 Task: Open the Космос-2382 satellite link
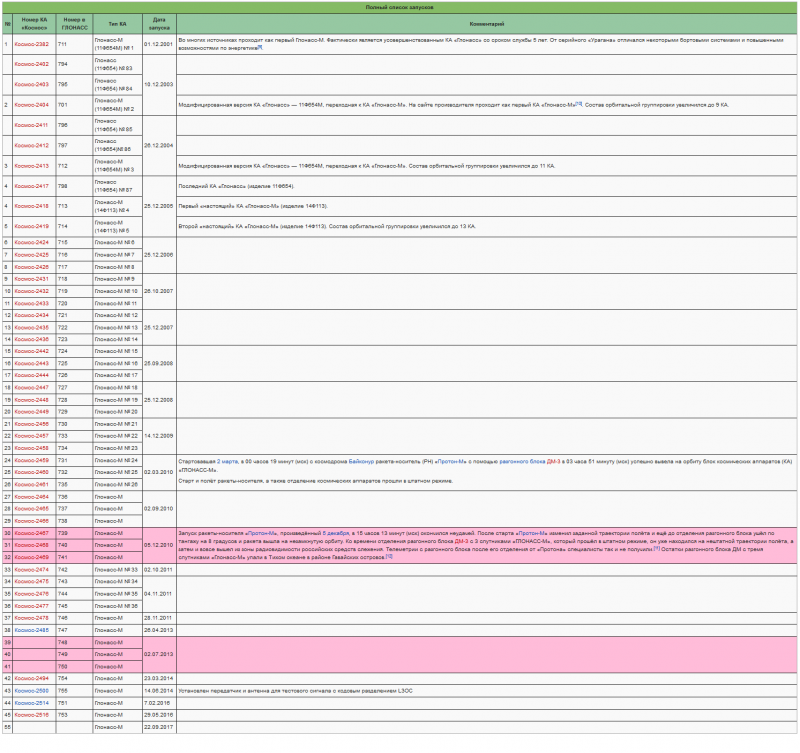31,44
